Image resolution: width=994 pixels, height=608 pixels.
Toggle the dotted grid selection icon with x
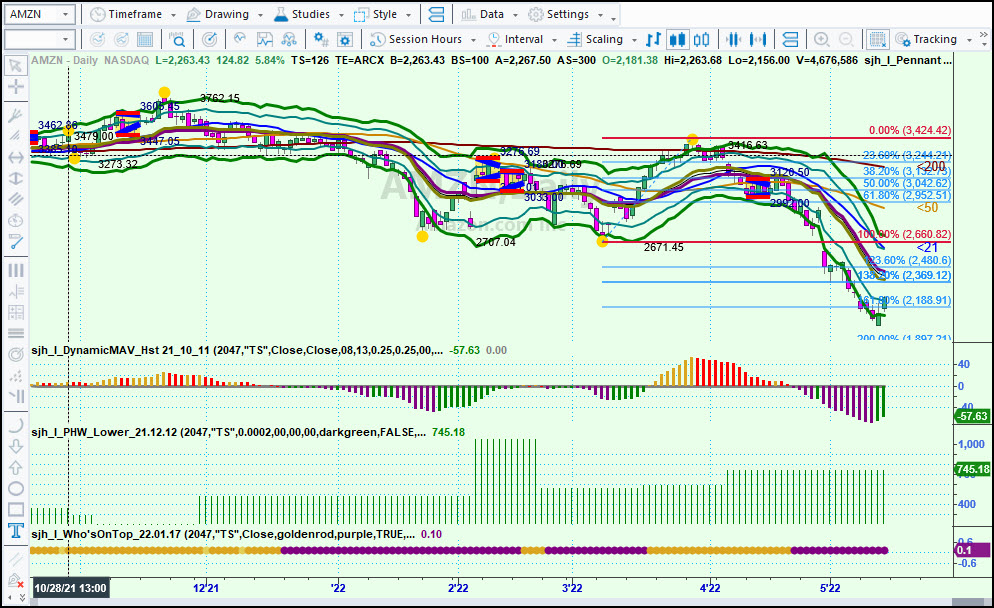pos(877,39)
